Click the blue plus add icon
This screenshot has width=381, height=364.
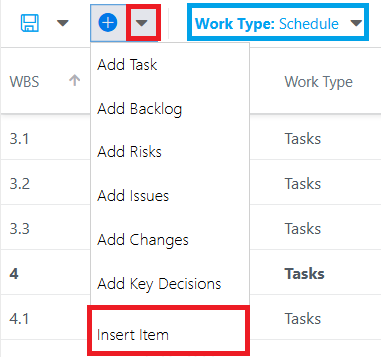click(x=108, y=23)
